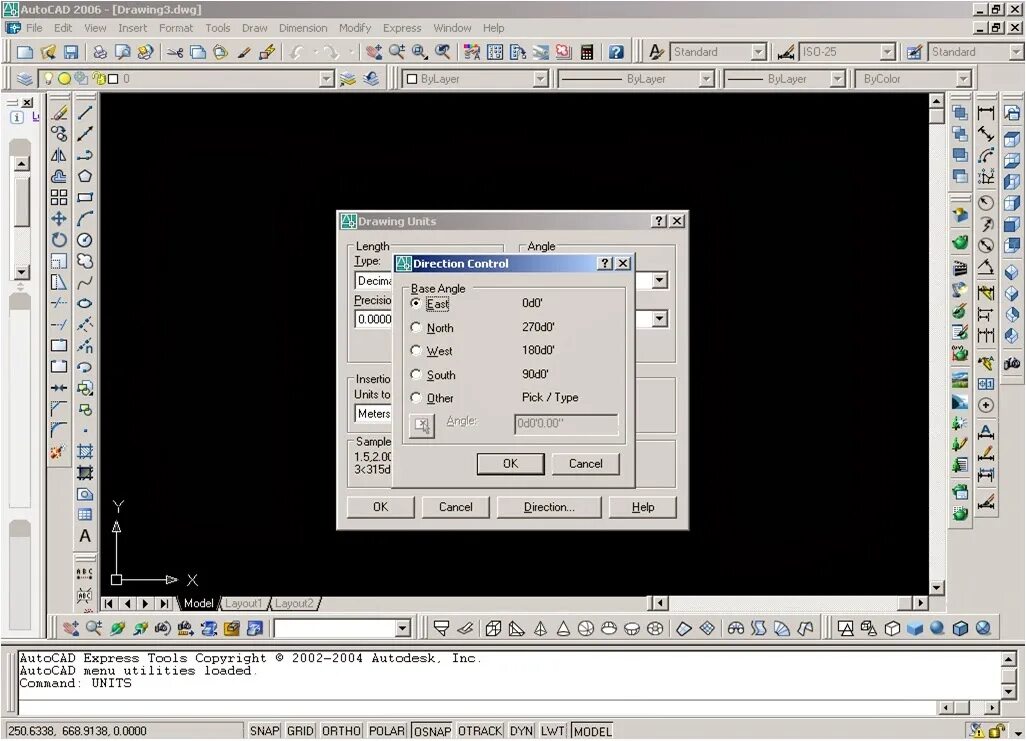Toggle ORTHO mode in status bar
Image resolution: width=1026 pixels, height=741 pixels.
point(341,731)
